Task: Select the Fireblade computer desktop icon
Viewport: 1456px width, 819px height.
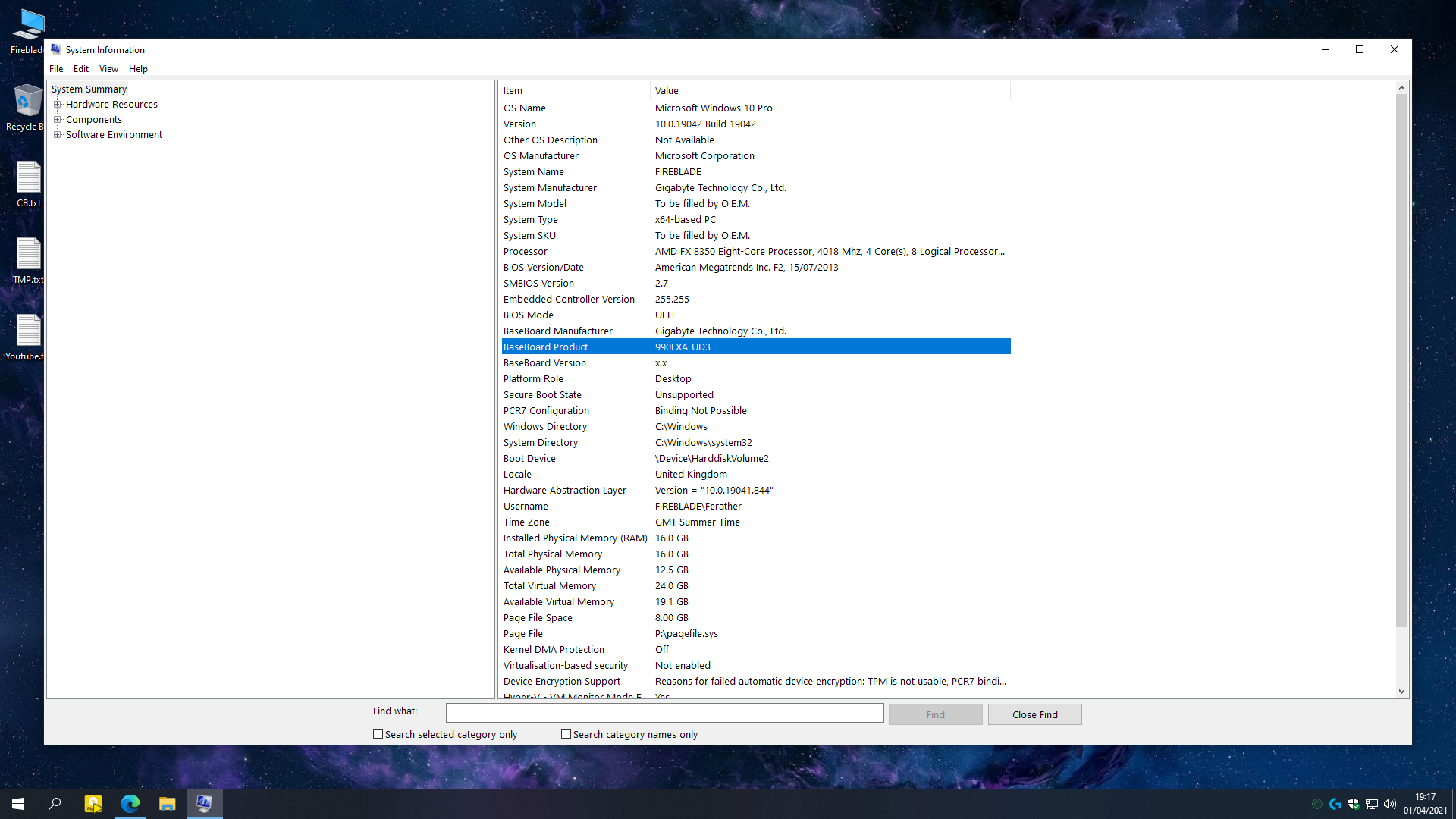Action: tap(27, 32)
